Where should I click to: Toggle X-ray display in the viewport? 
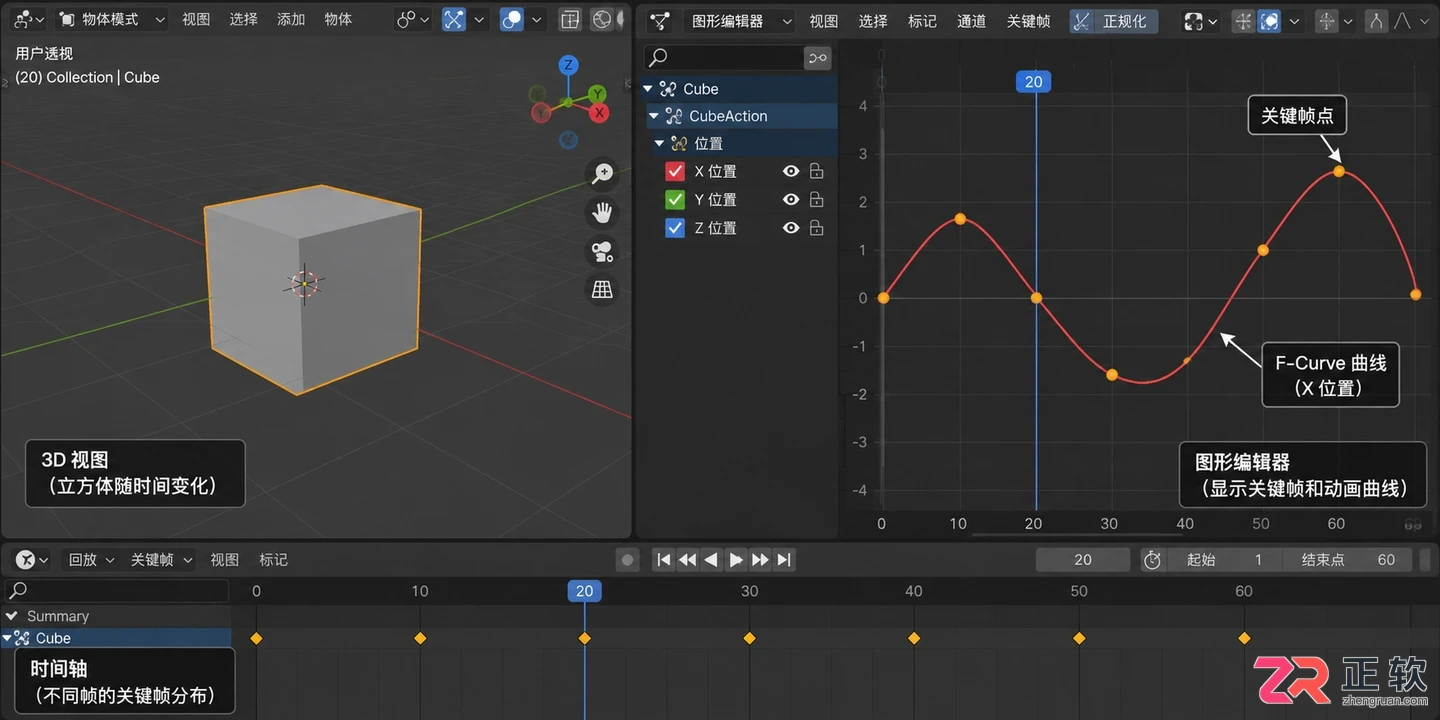tap(569, 19)
